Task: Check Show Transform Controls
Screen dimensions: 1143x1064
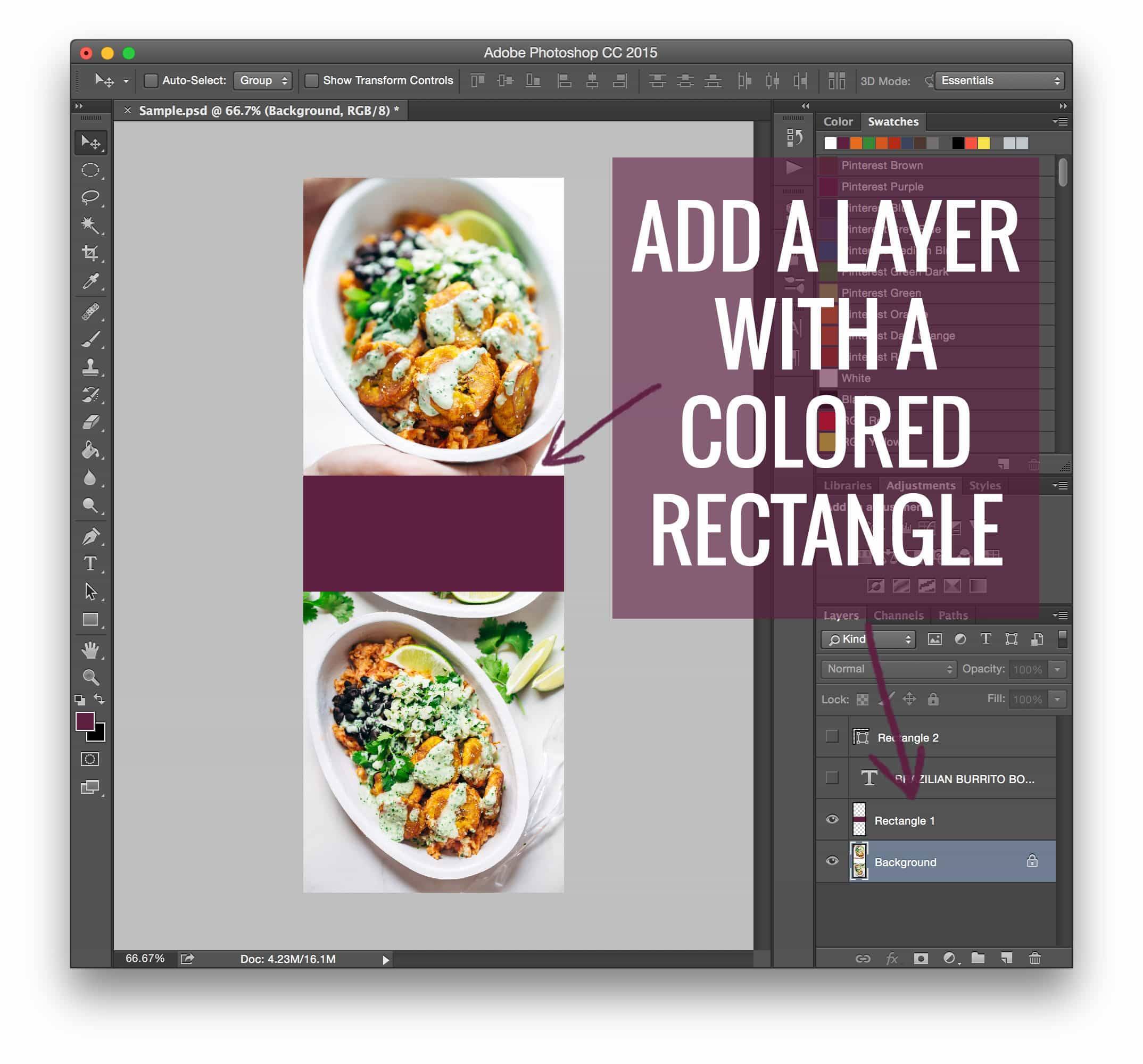Action: coord(312,81)
